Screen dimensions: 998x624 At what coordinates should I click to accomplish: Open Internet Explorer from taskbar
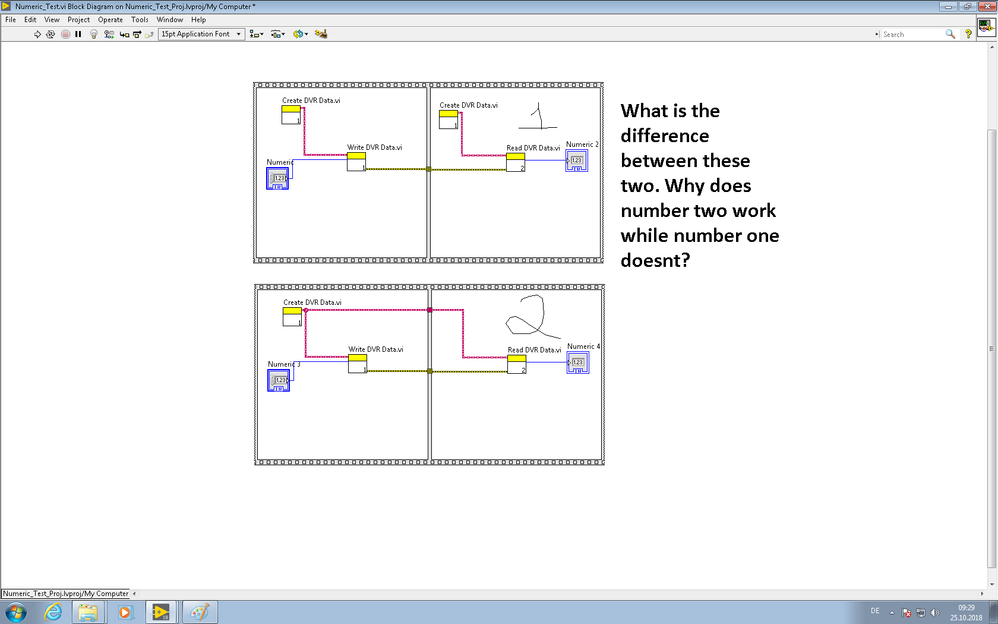(53, 613)
